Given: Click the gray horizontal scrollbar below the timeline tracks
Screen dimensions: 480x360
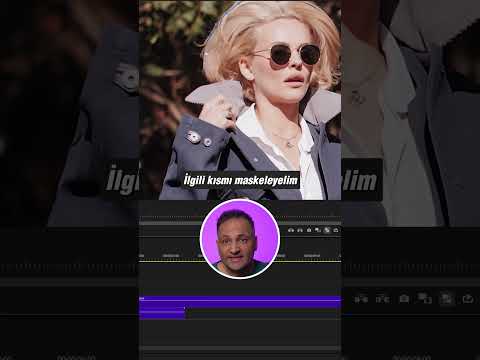Looking at the screenshot, I should [240, 349].
